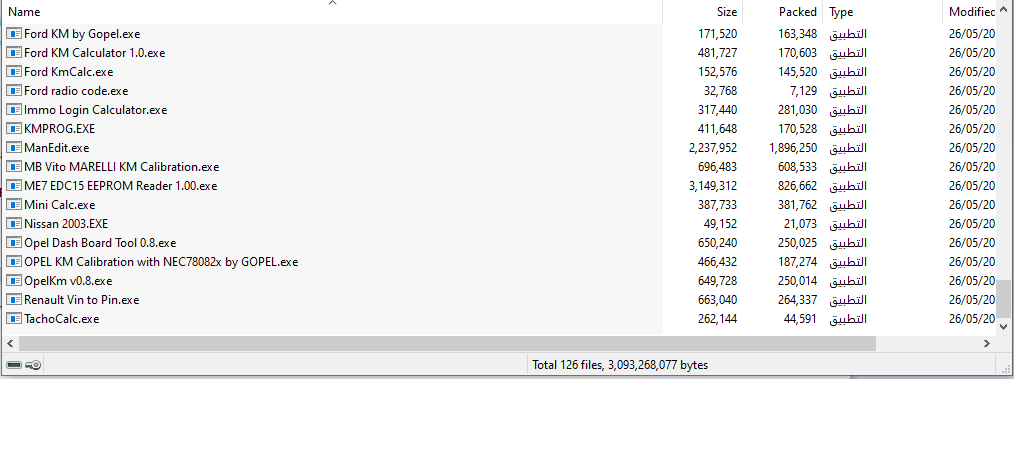1014x460 pixels.
Task: Select Opel Dash Board Tool 0.8.exe
Action: pos(100,243)
